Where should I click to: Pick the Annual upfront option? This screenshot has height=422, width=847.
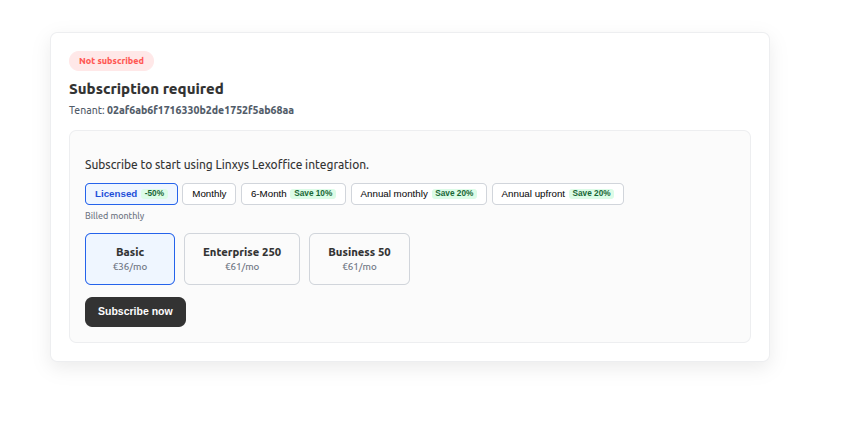[558, 194]
